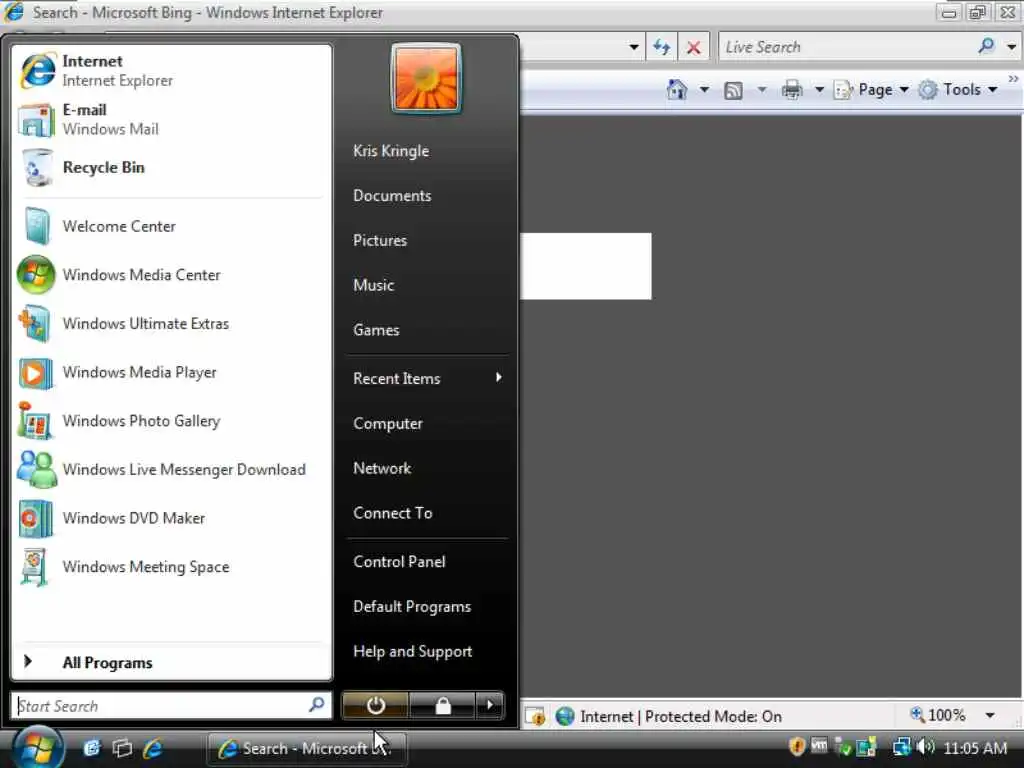The image size is (1024, 768).
Task: Open zoom level dropdown arrow
Action: [x=990, y=716]
